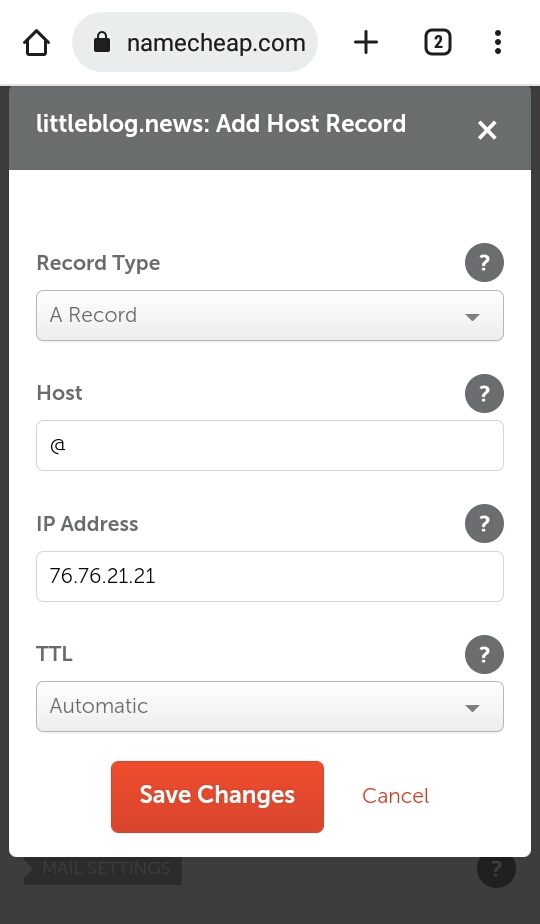The image size is (540, 924).
Task: Click the TTL help question mark
Action: [484, 654]
